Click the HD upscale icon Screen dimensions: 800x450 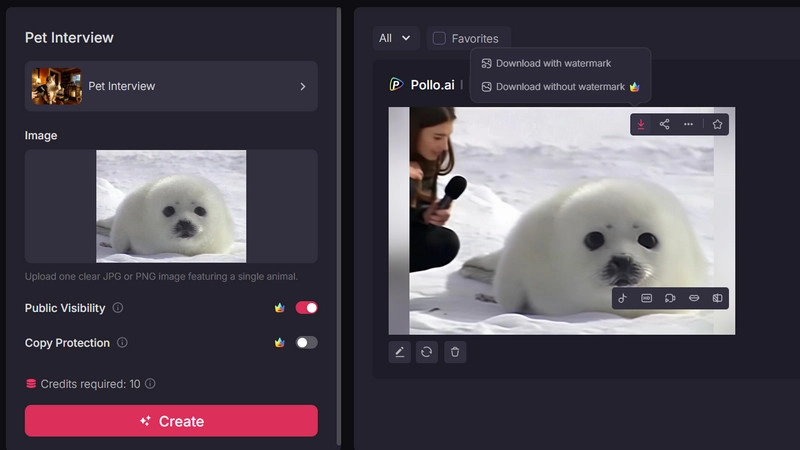coord(646,298)
